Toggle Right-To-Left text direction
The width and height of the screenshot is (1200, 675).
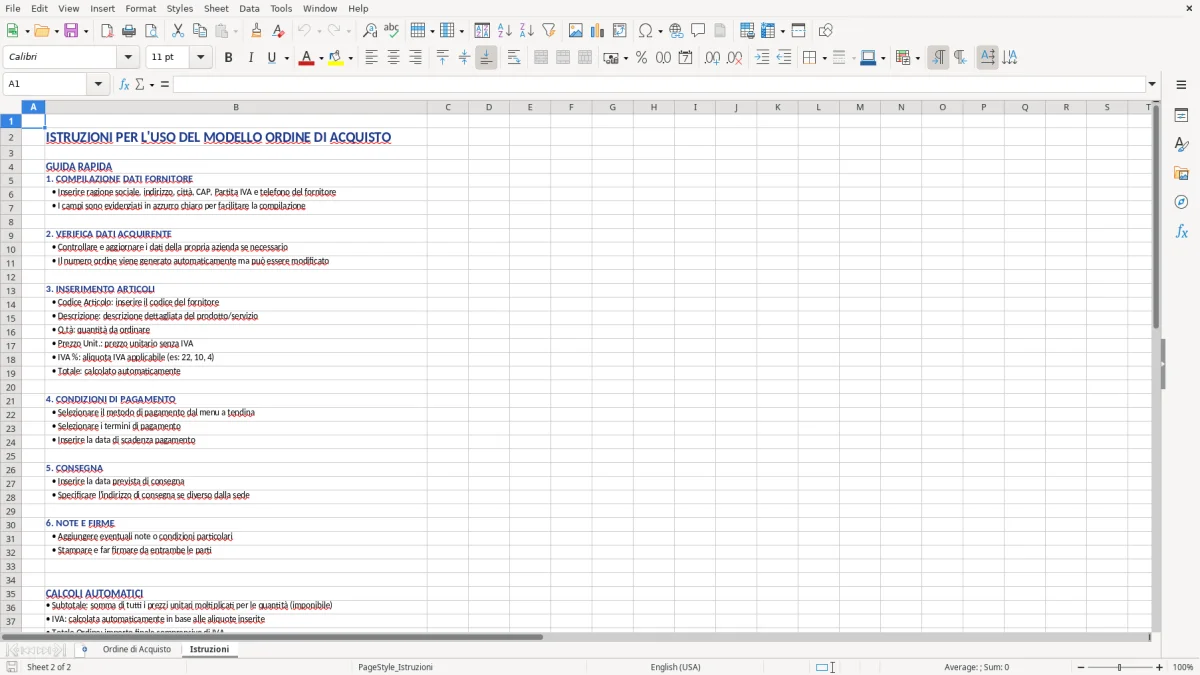tap(960, 58)
